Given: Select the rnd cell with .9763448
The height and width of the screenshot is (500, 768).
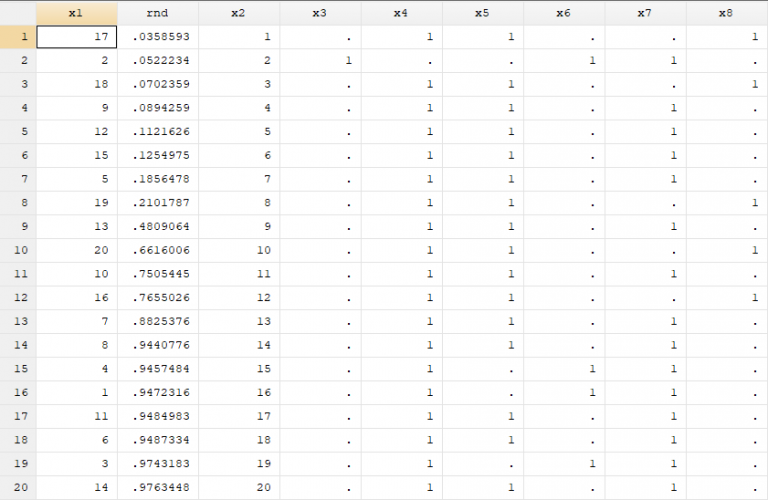Looking at the screenshot, I should click(157, 487).
